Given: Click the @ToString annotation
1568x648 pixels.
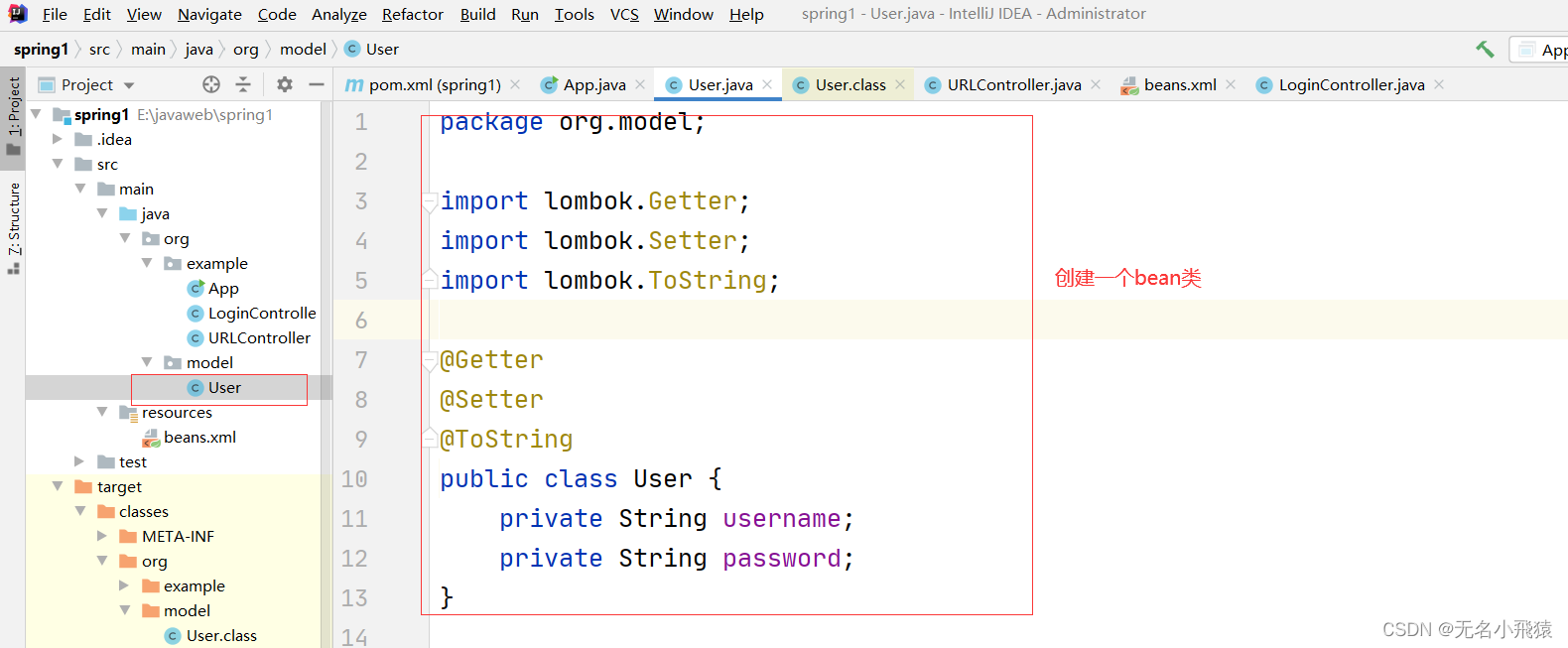Looking at the screenshot, I should 506,440.
